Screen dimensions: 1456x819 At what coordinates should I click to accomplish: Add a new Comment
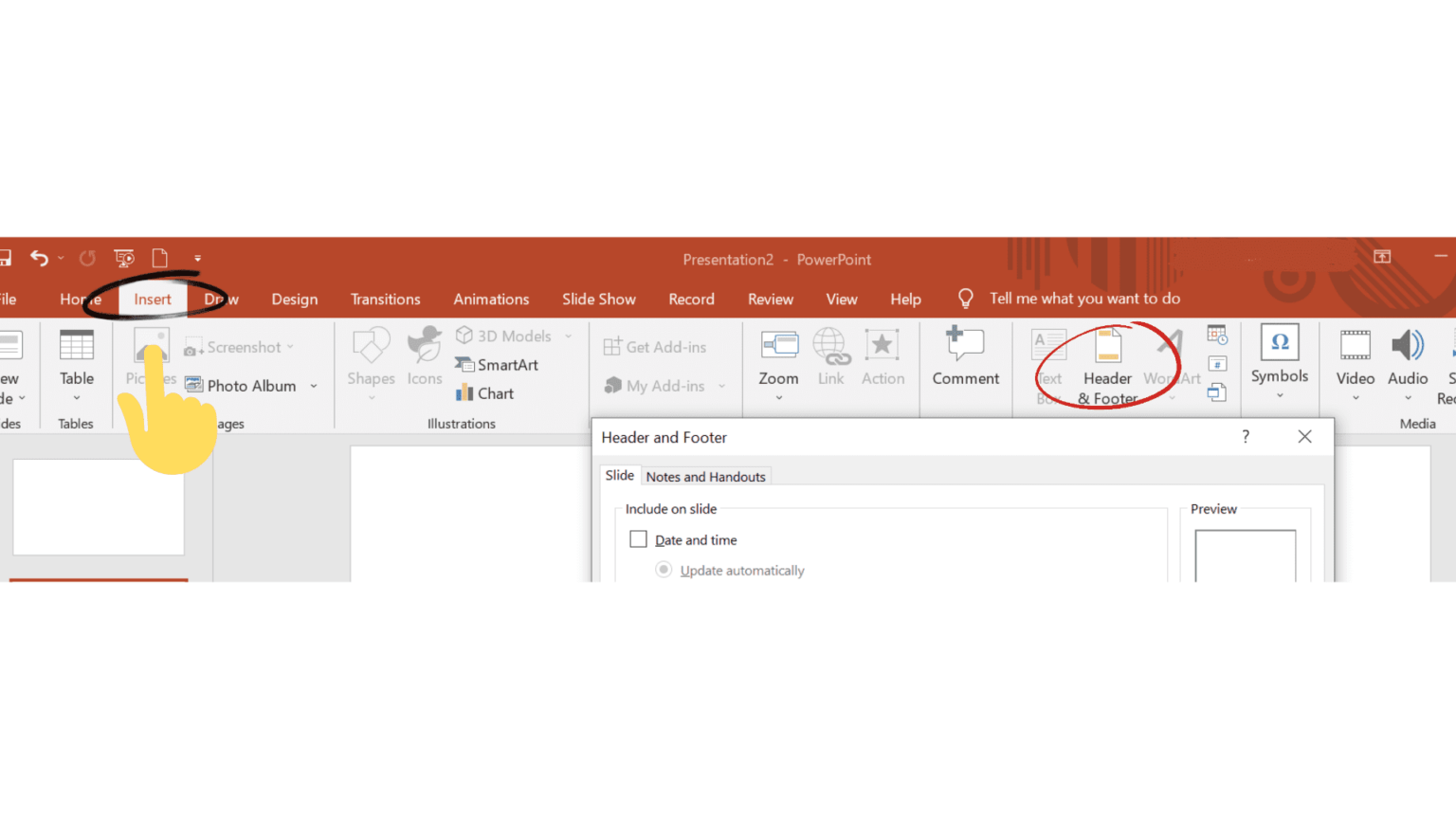coord(965,357)
